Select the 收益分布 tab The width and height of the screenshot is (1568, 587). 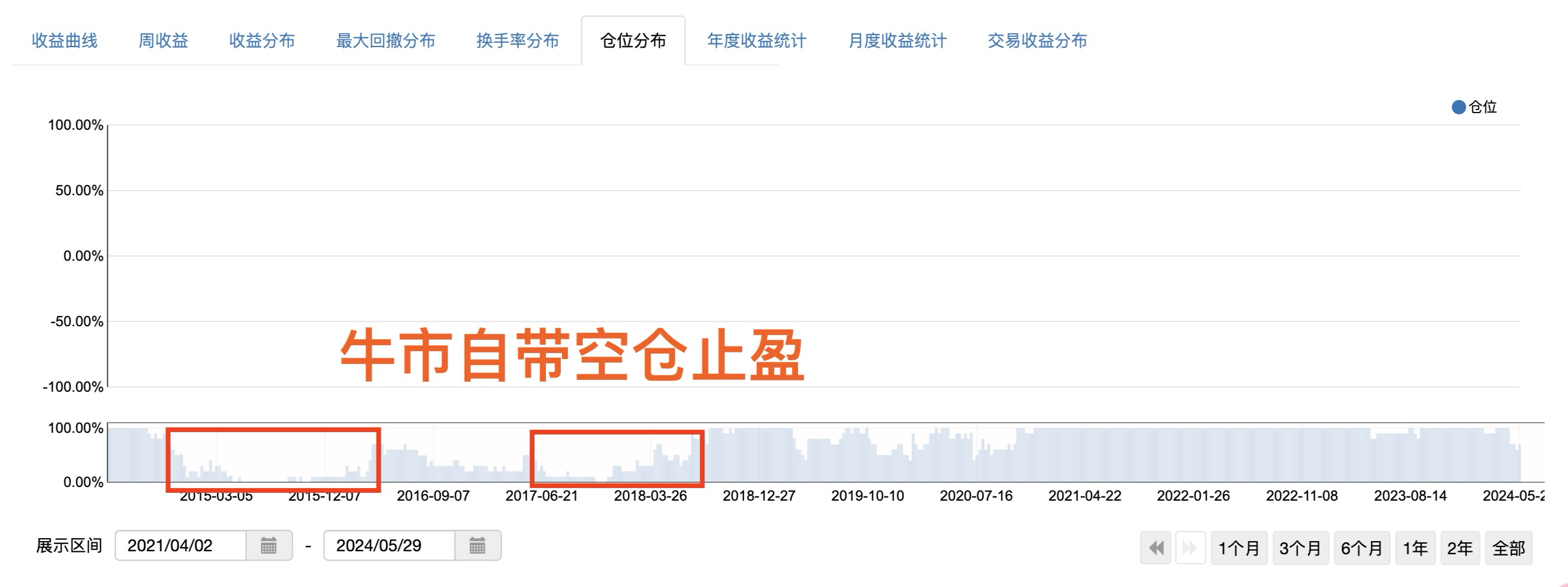click(x=262, y=41)
